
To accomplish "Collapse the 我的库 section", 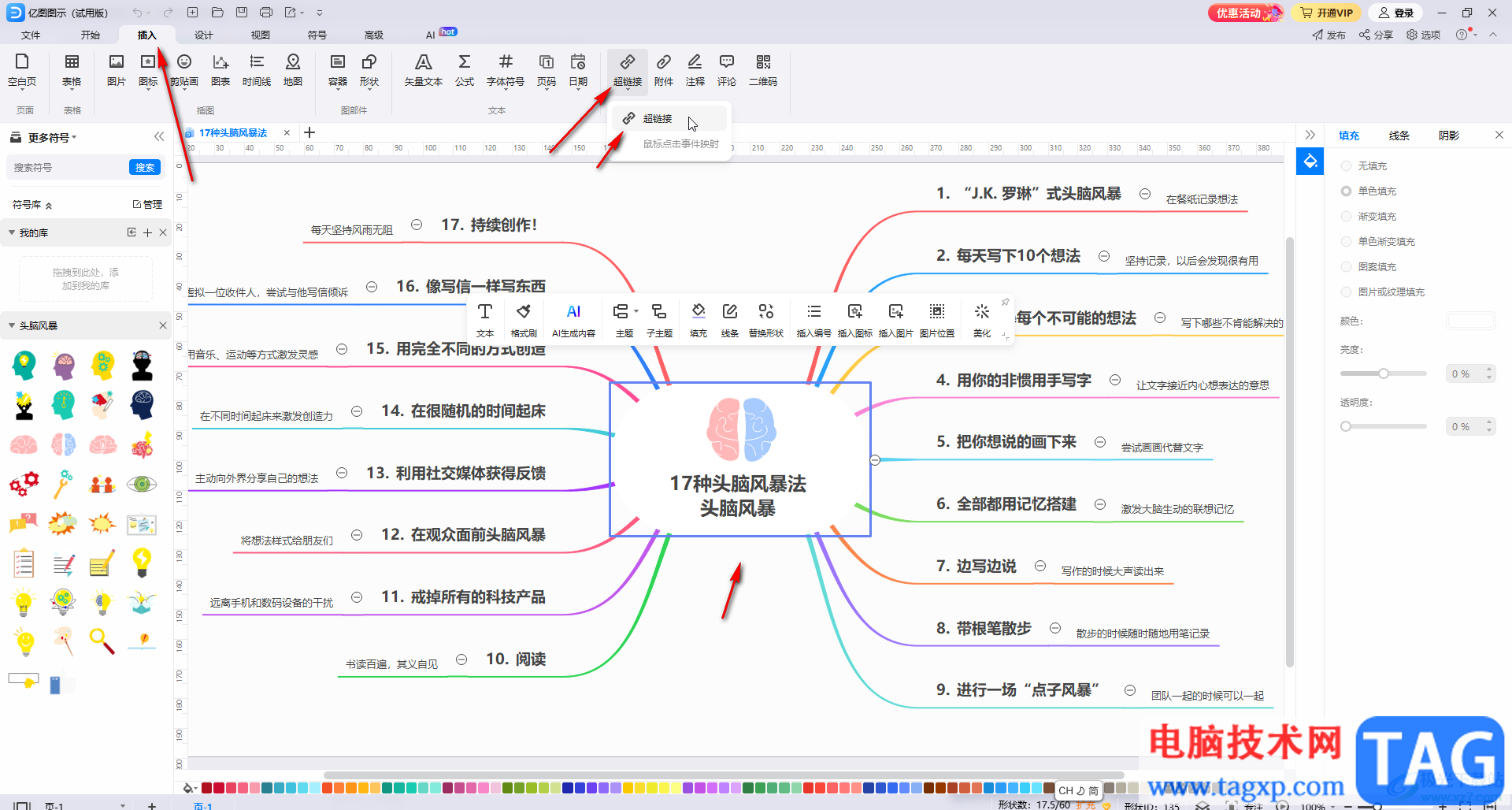I will [x=12, y=232].
